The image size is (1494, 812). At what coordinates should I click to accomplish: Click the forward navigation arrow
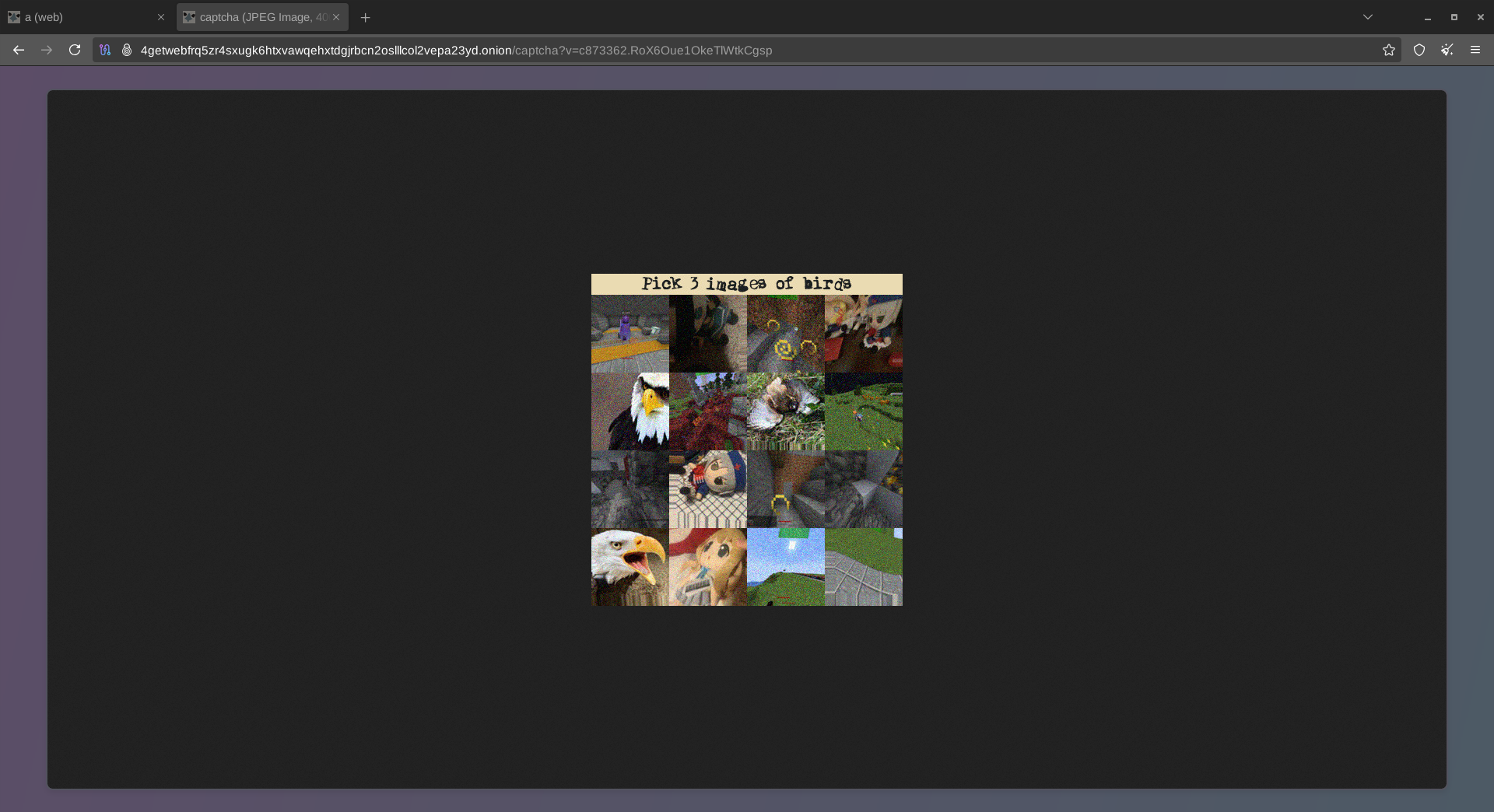click(47, 50)
